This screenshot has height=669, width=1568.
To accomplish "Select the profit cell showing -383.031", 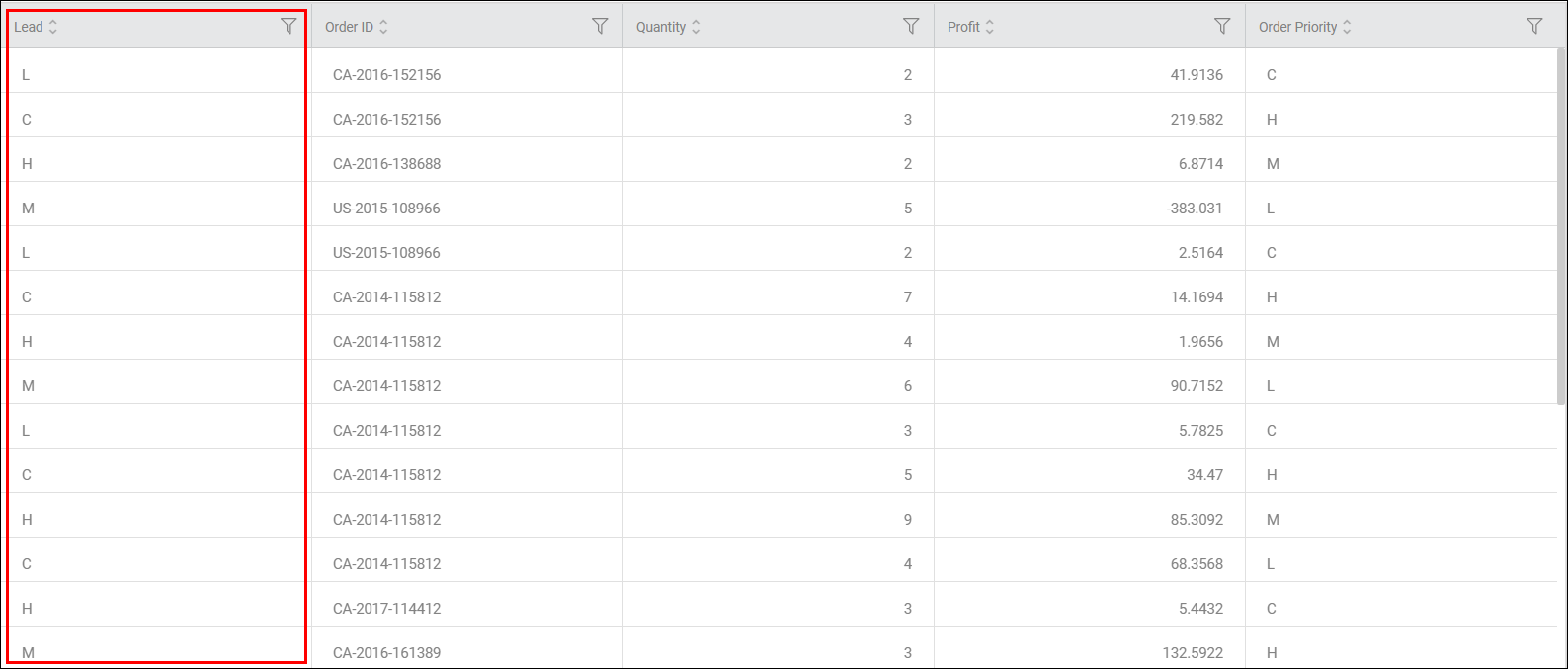I will pyautogui.click(x=1090, y=208).
